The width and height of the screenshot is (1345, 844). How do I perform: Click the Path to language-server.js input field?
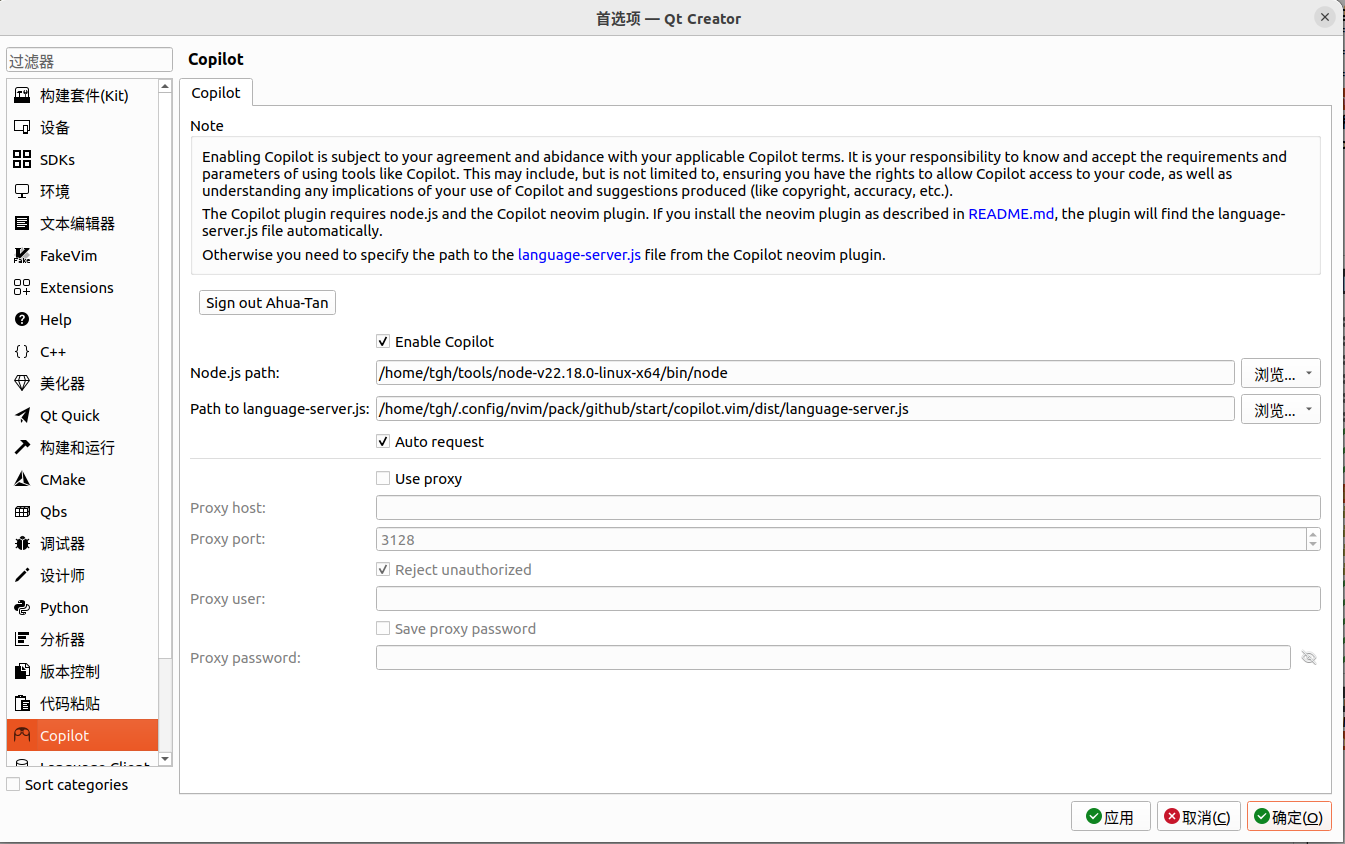click(805, 409)
